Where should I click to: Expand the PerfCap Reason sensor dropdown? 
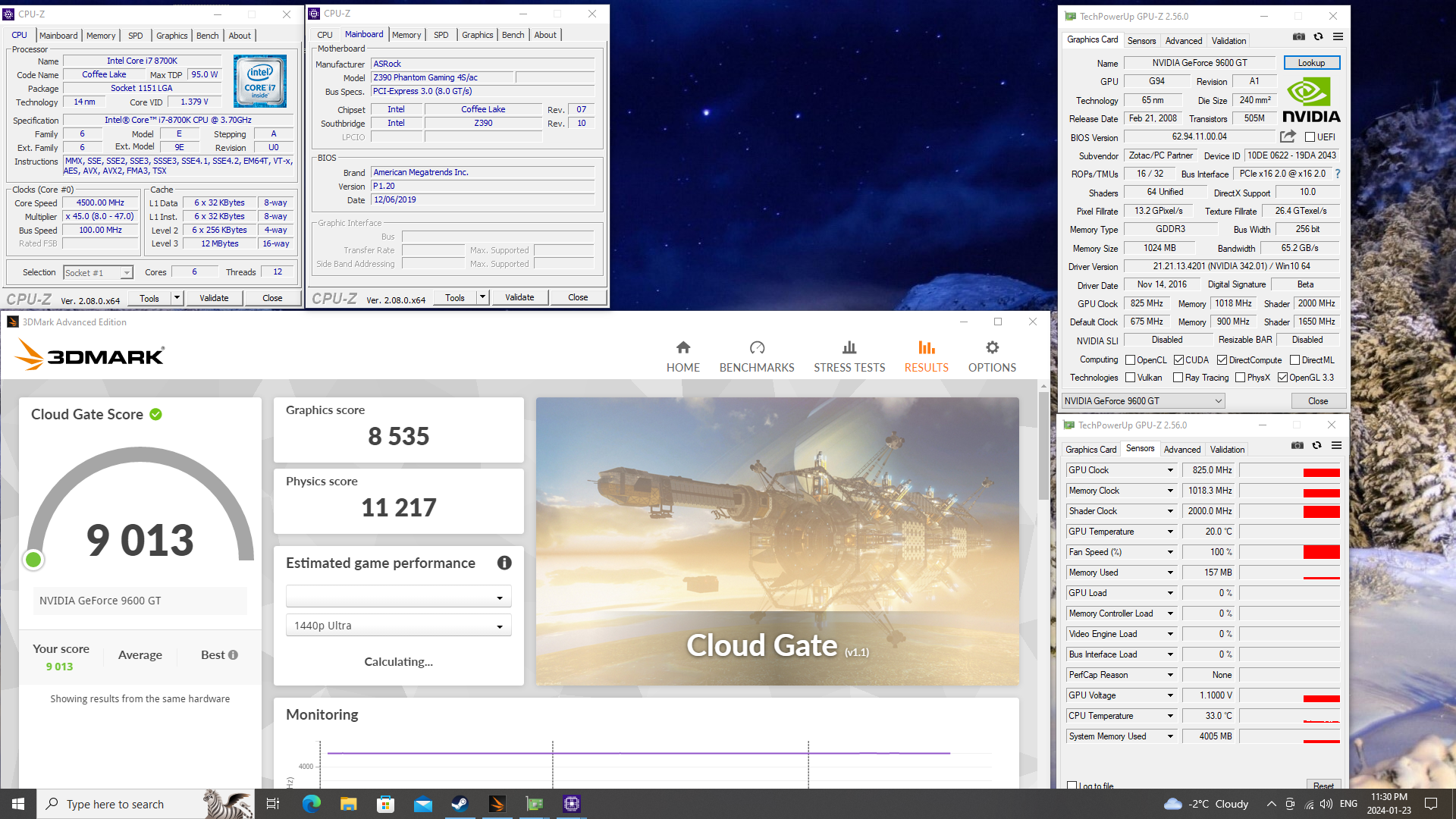pos(1170,675)
